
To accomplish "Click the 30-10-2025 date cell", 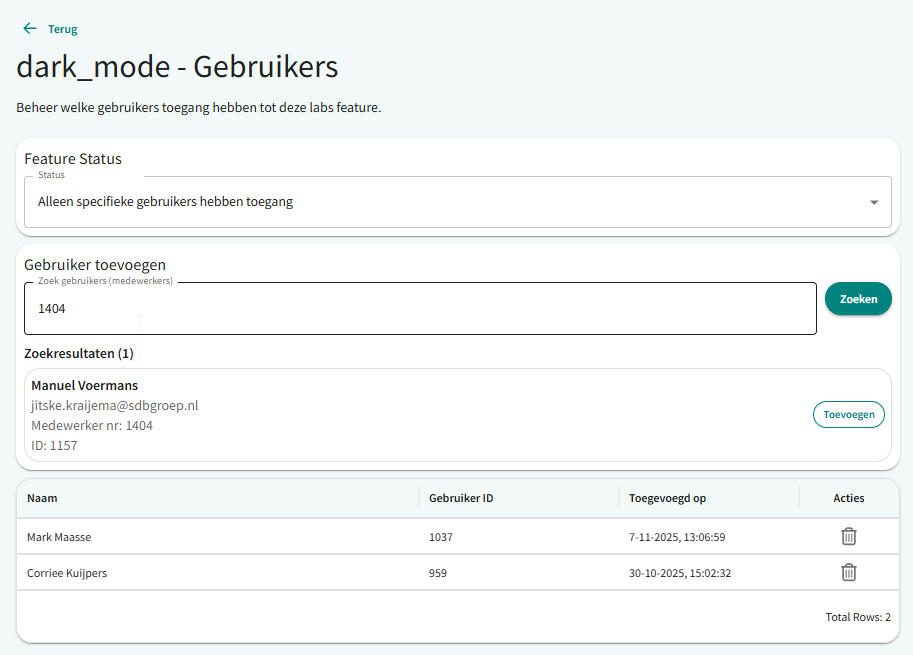I will 680,573.
